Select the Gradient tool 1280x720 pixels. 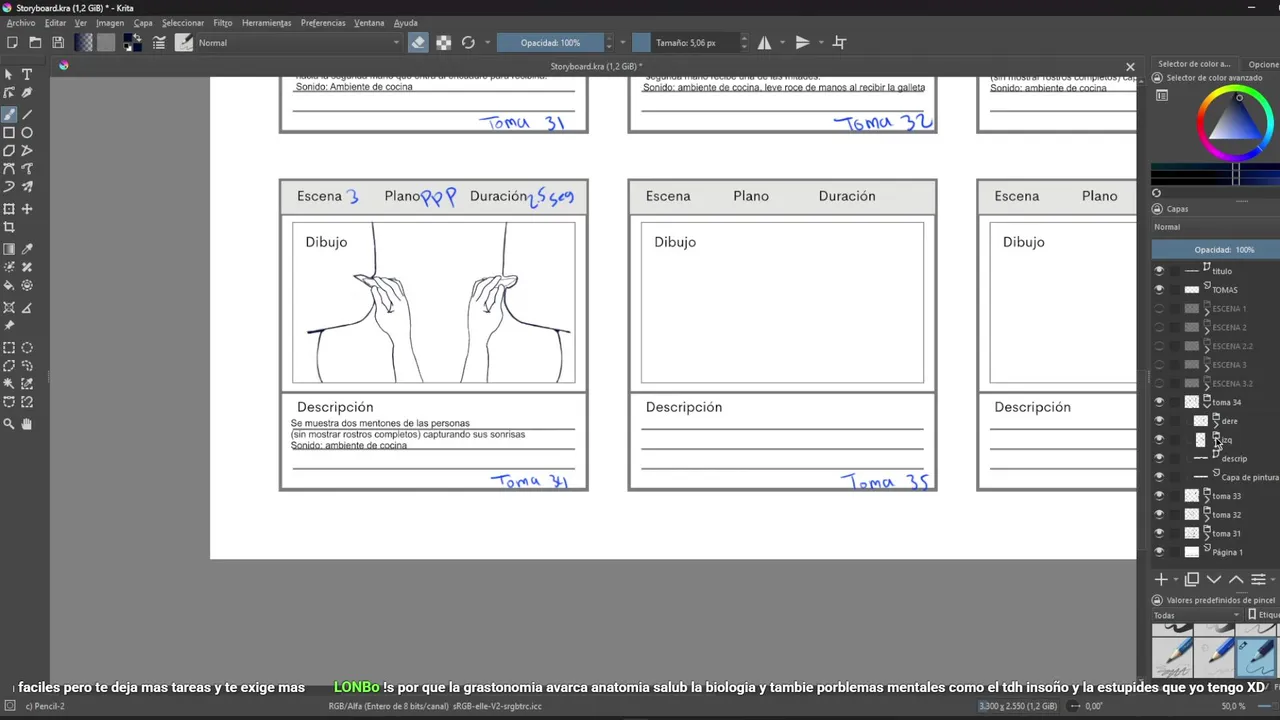pyautogui.click(x=9, y=249)
